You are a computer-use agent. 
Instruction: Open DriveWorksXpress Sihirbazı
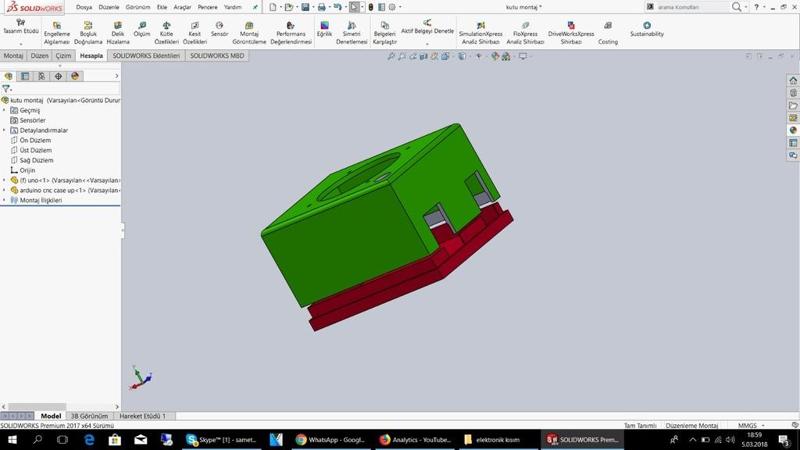(571, 33)
